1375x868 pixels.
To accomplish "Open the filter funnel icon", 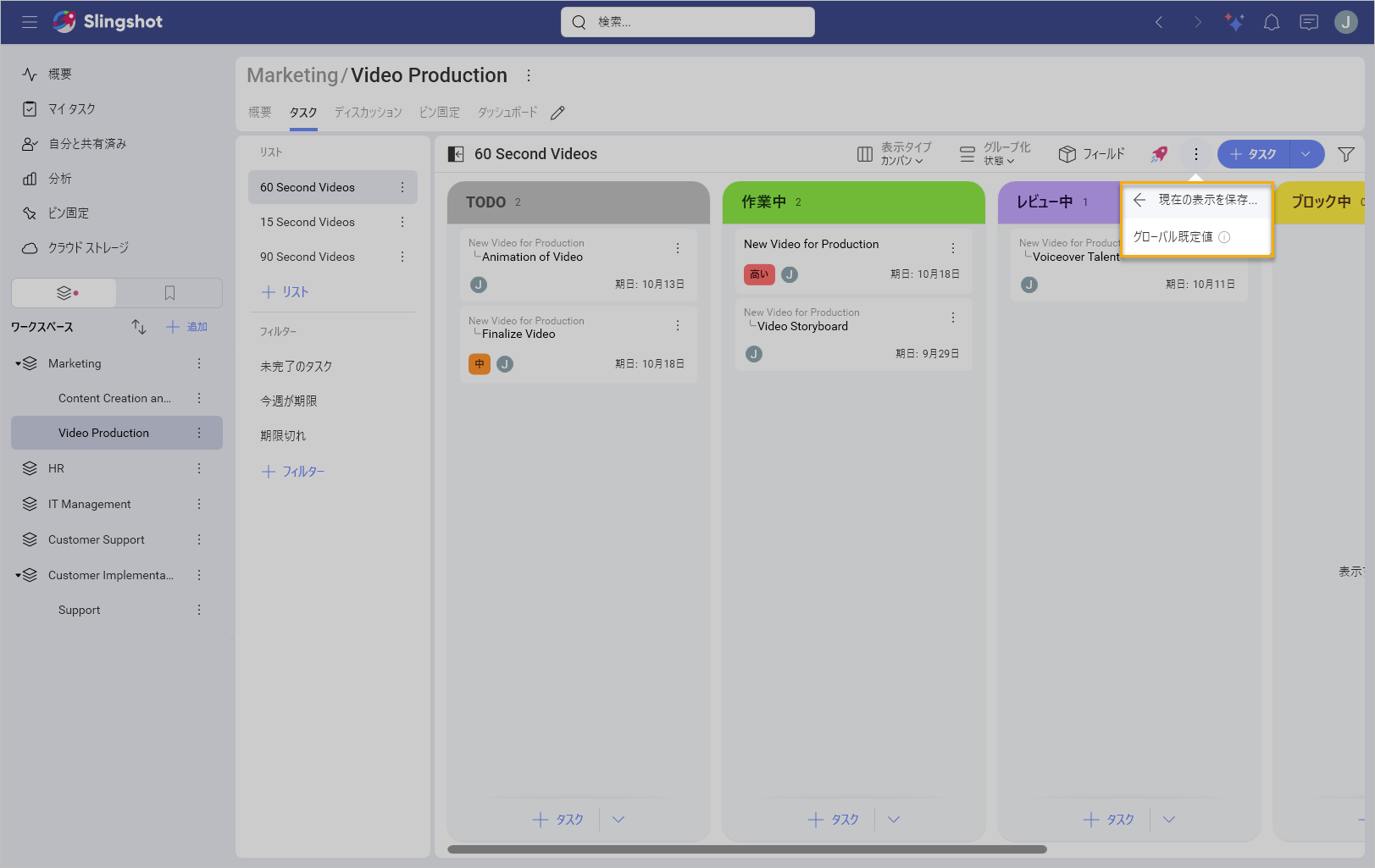I will [1347, 153].
